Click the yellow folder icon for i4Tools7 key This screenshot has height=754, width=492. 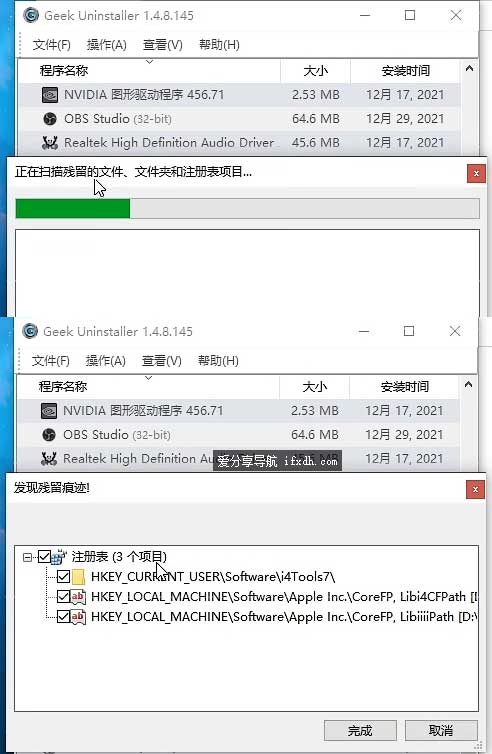[78, 577]
